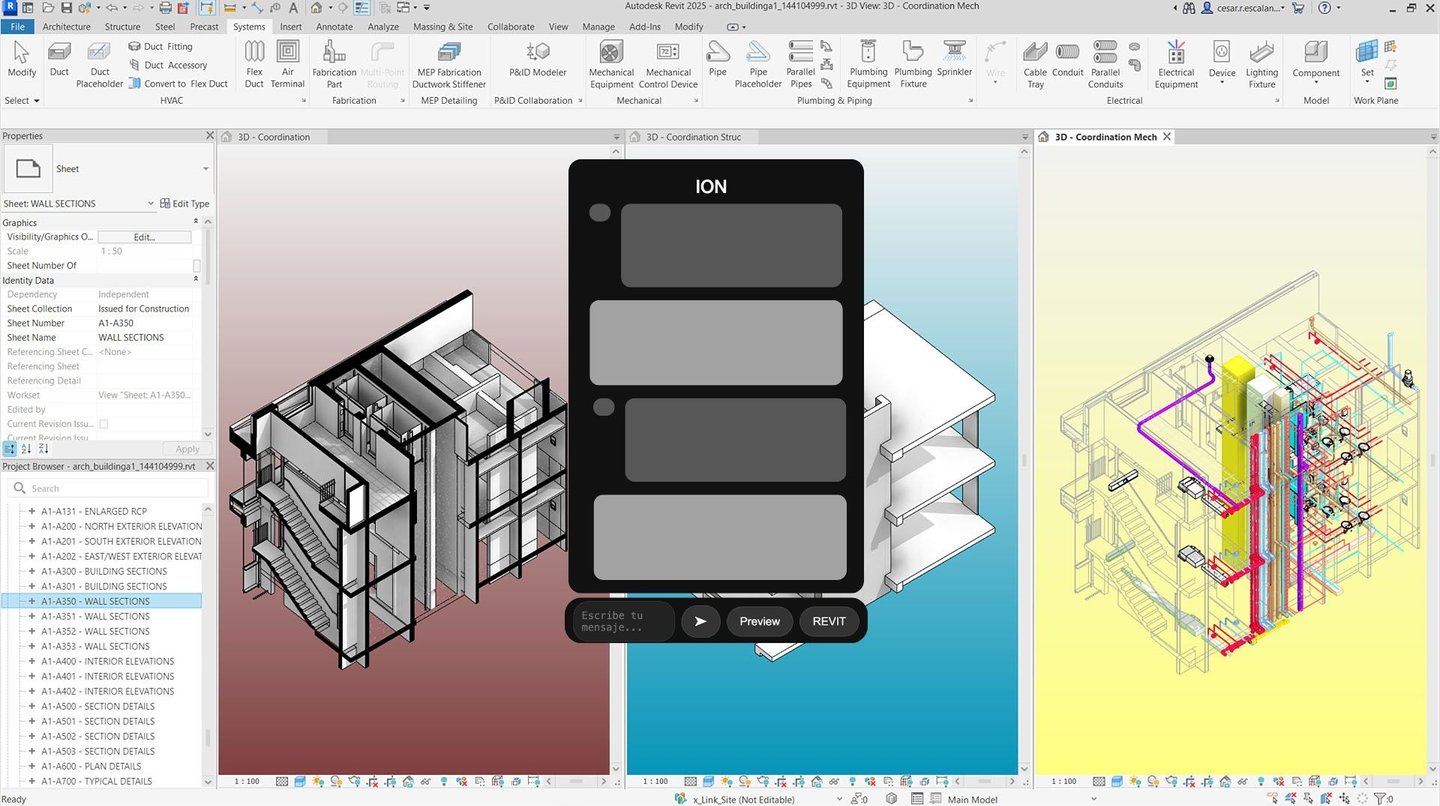The width and height of the screenshot is (1440, 806).
Task: Open the x_Link_Site workset dropdown
Action: click(839, 799)
